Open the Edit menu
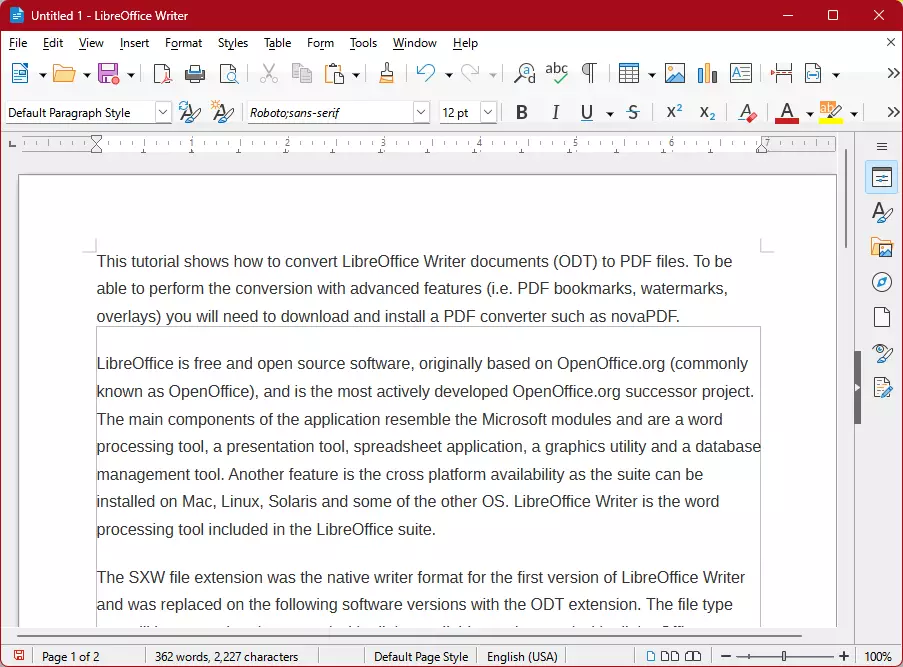903x667 pixels. [53, 43]
